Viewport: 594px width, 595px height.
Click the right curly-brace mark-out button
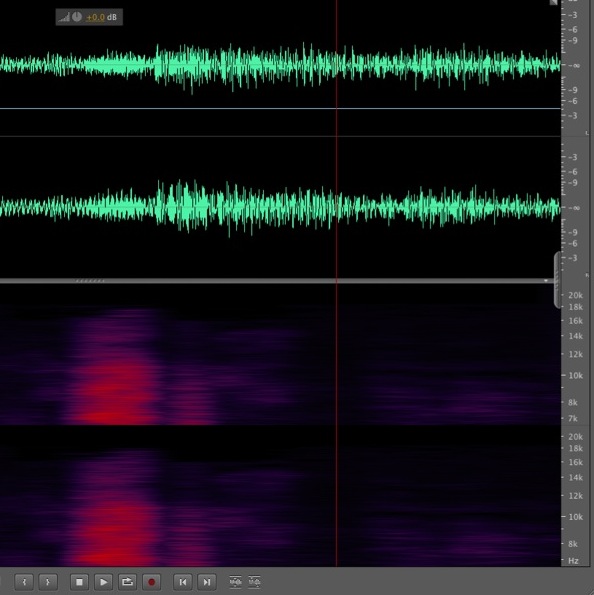[x=48, y=582]
